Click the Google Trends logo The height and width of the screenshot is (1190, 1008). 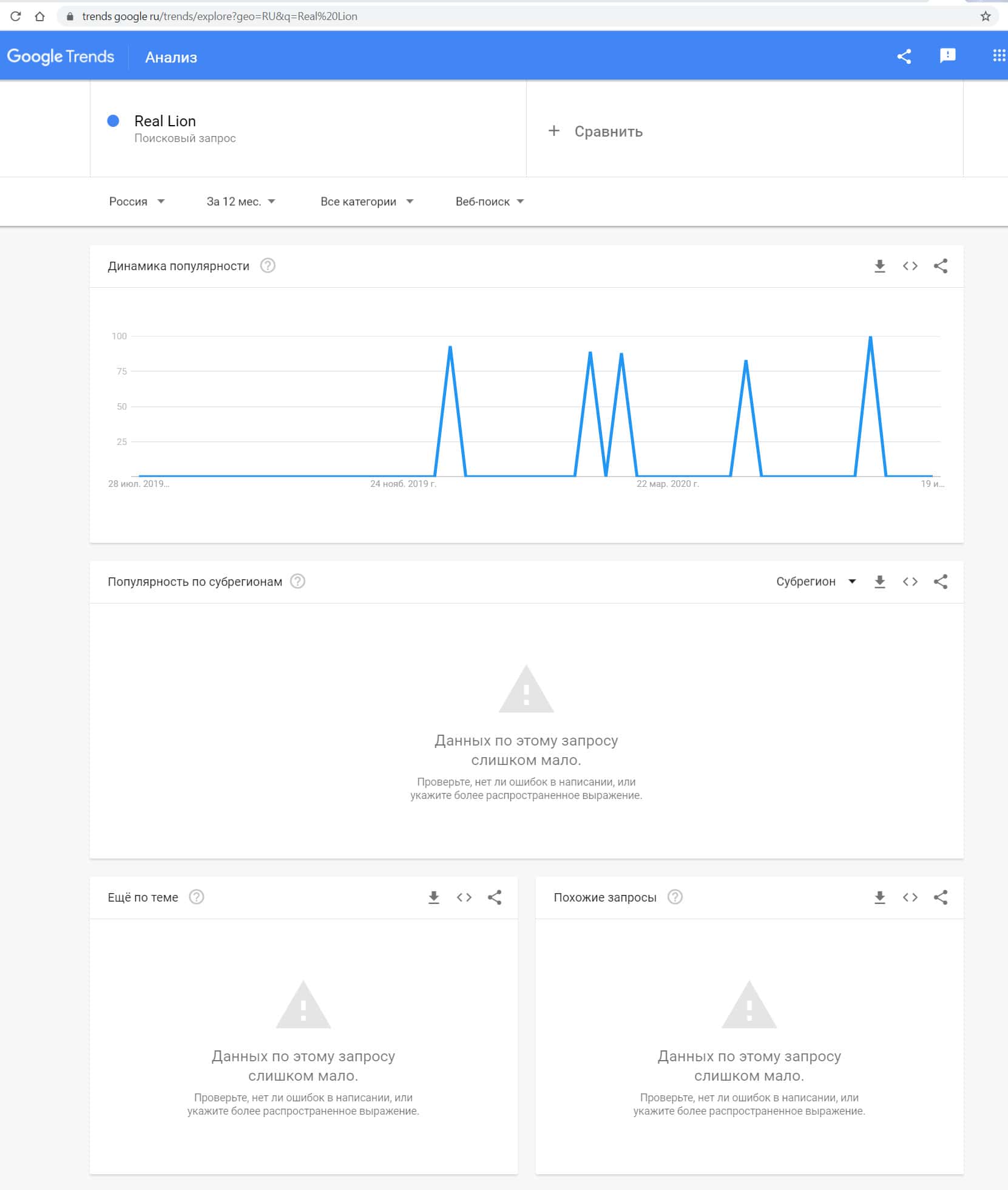click(x=61, y=56)
